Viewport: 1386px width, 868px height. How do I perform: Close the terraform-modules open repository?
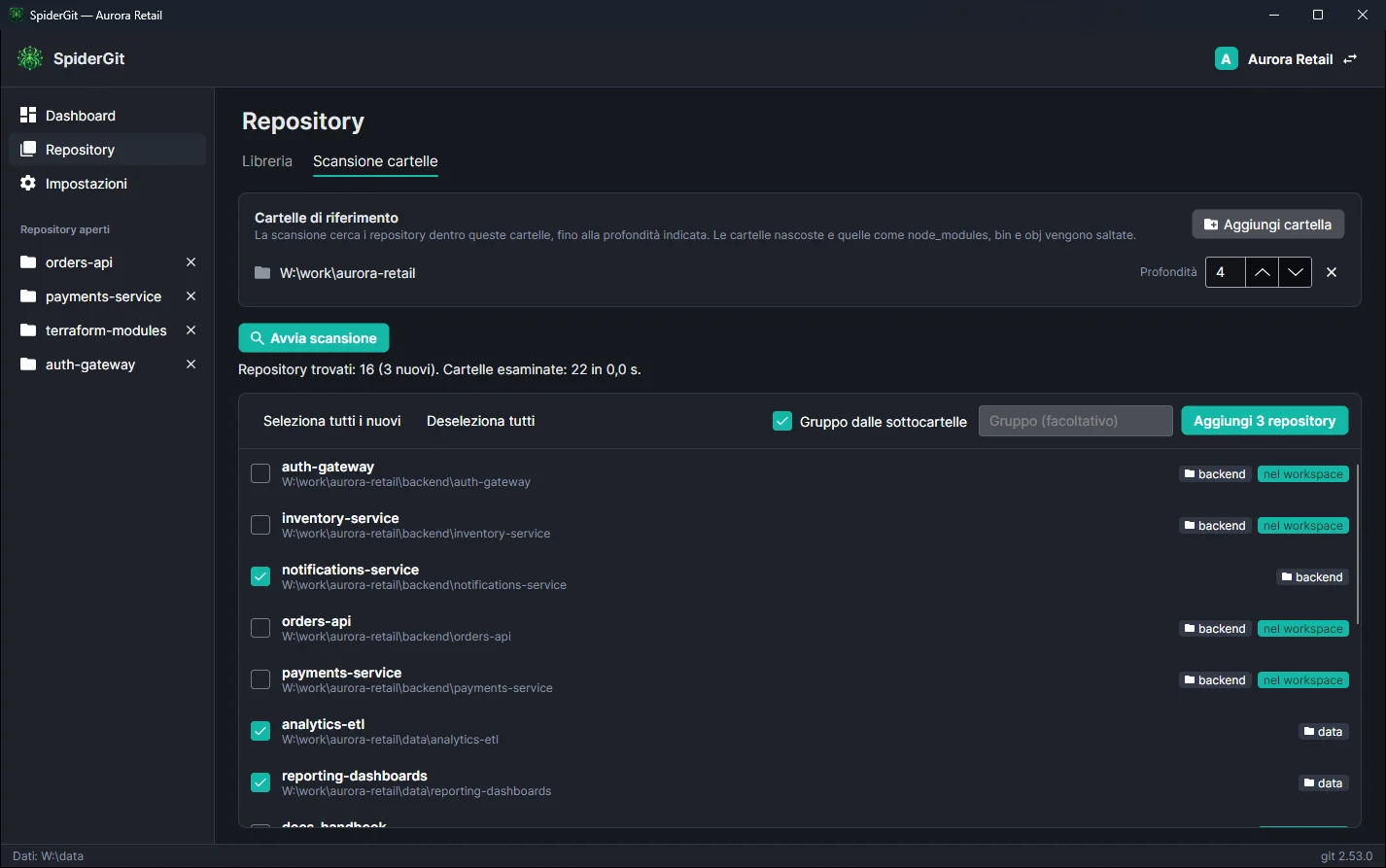[191, 330]
